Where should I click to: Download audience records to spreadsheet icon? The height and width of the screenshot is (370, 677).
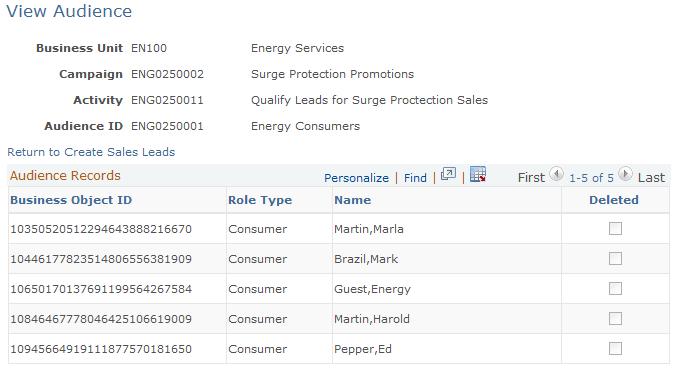478,174
